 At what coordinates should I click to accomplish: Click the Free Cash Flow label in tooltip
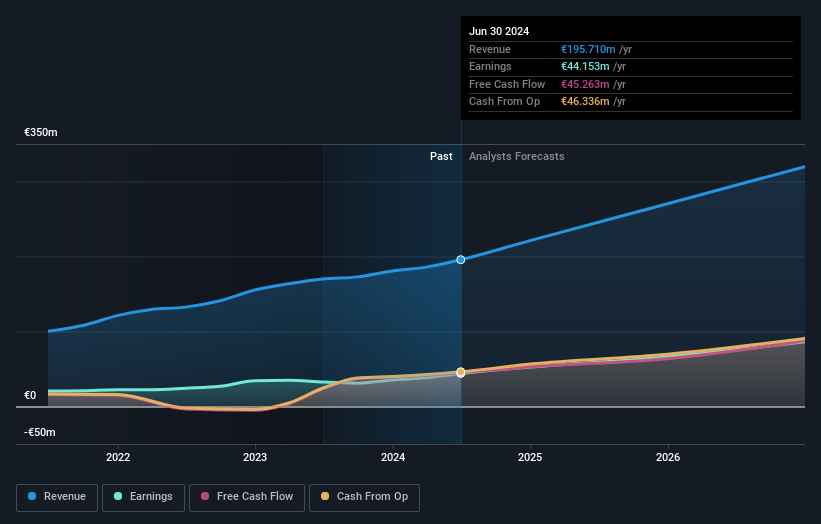click(x=507, y=84)
